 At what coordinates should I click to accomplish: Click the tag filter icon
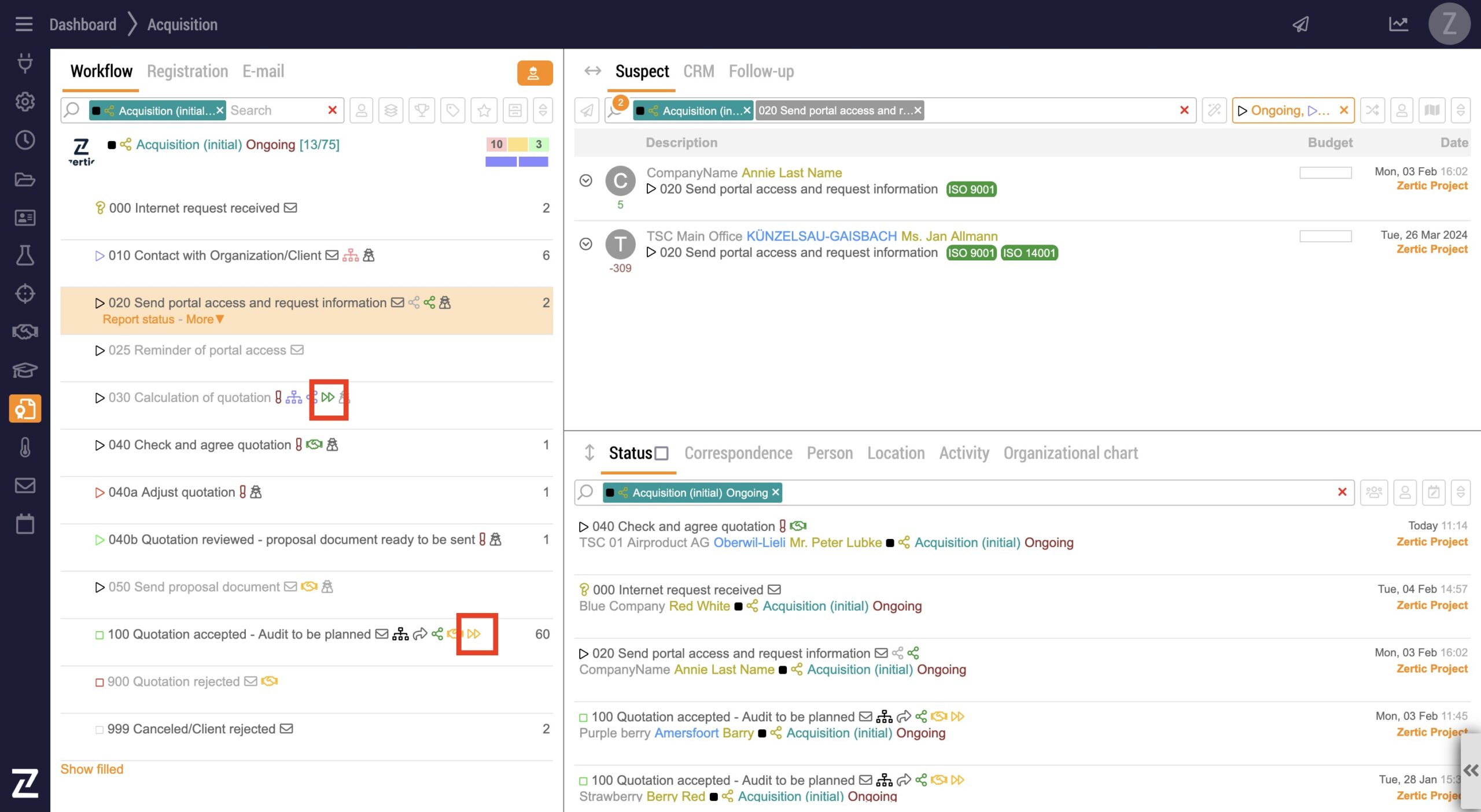[x=452, y=110]
